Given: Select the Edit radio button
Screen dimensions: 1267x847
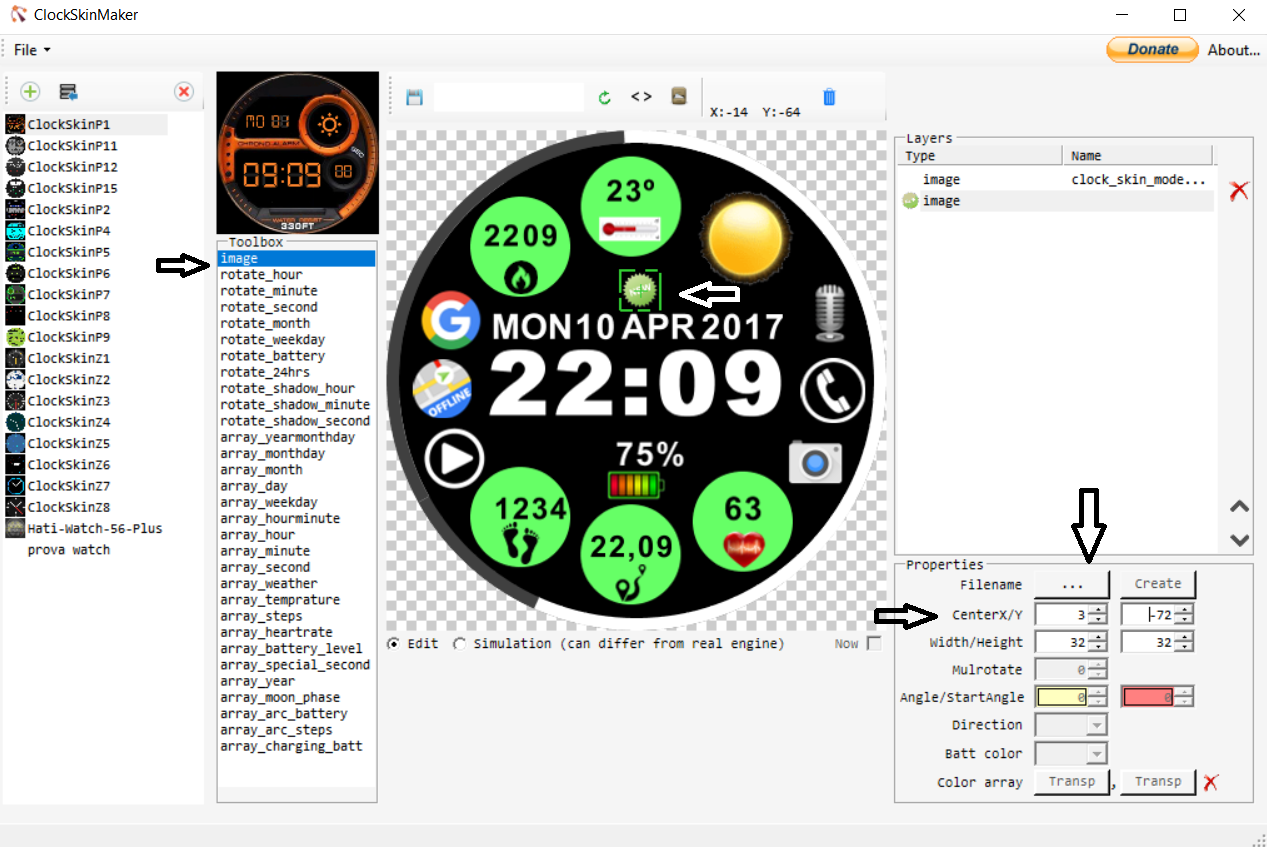Looking at the screenshot, I should coord(393,643).
